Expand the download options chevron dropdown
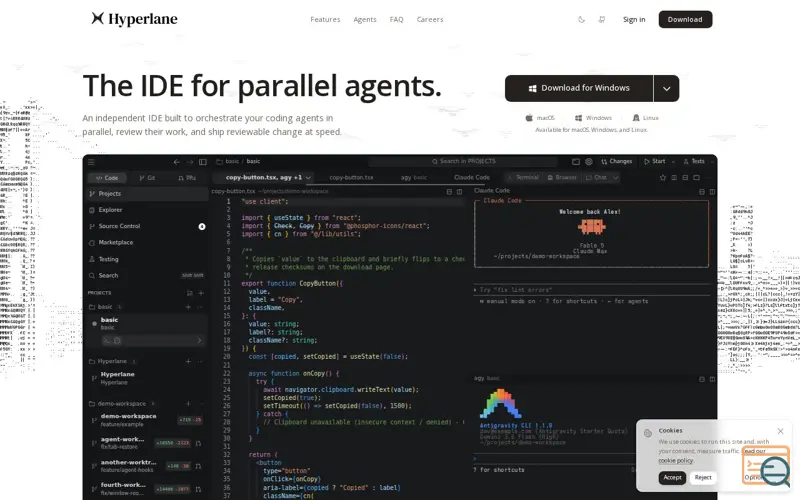This screenshot has height=500, width=800. click(x=666, y=88)
